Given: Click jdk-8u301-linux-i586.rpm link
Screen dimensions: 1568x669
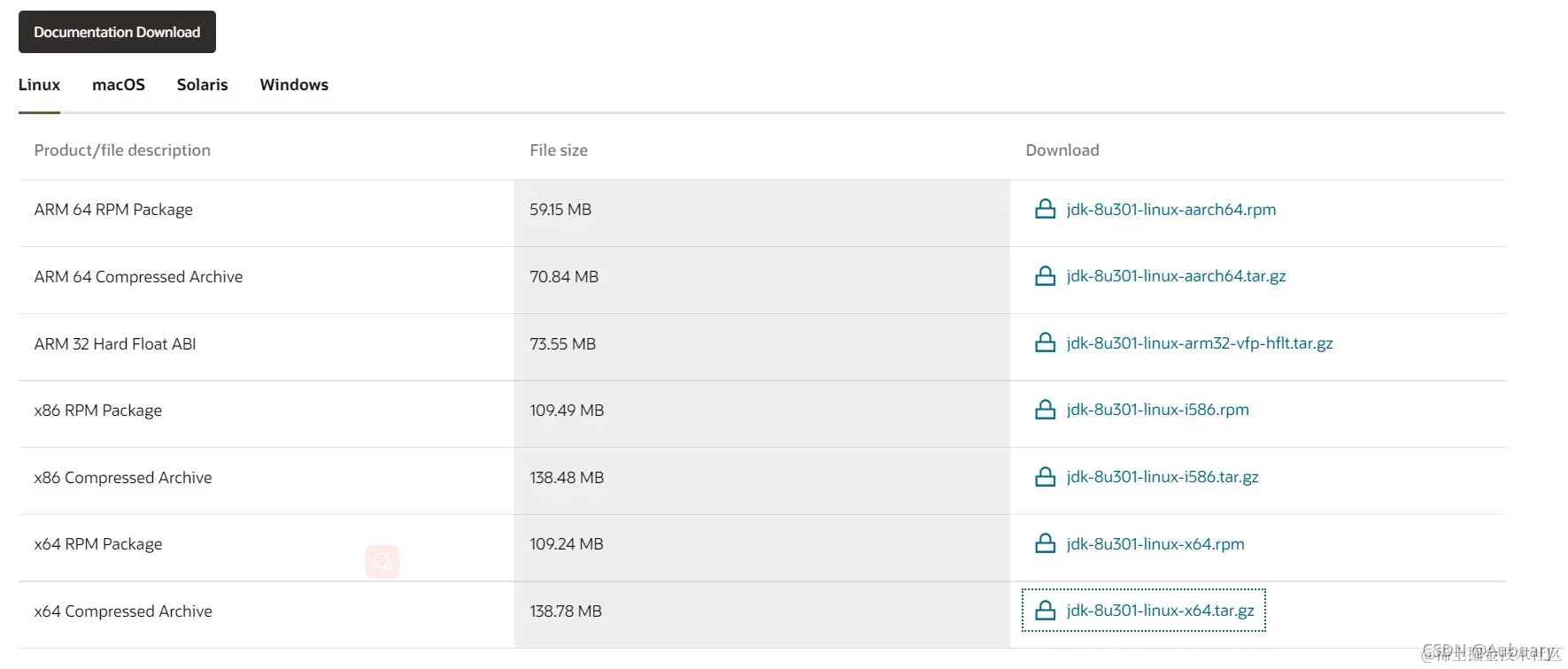Looking at the screenshot, I should click(x=1157, y=410).
